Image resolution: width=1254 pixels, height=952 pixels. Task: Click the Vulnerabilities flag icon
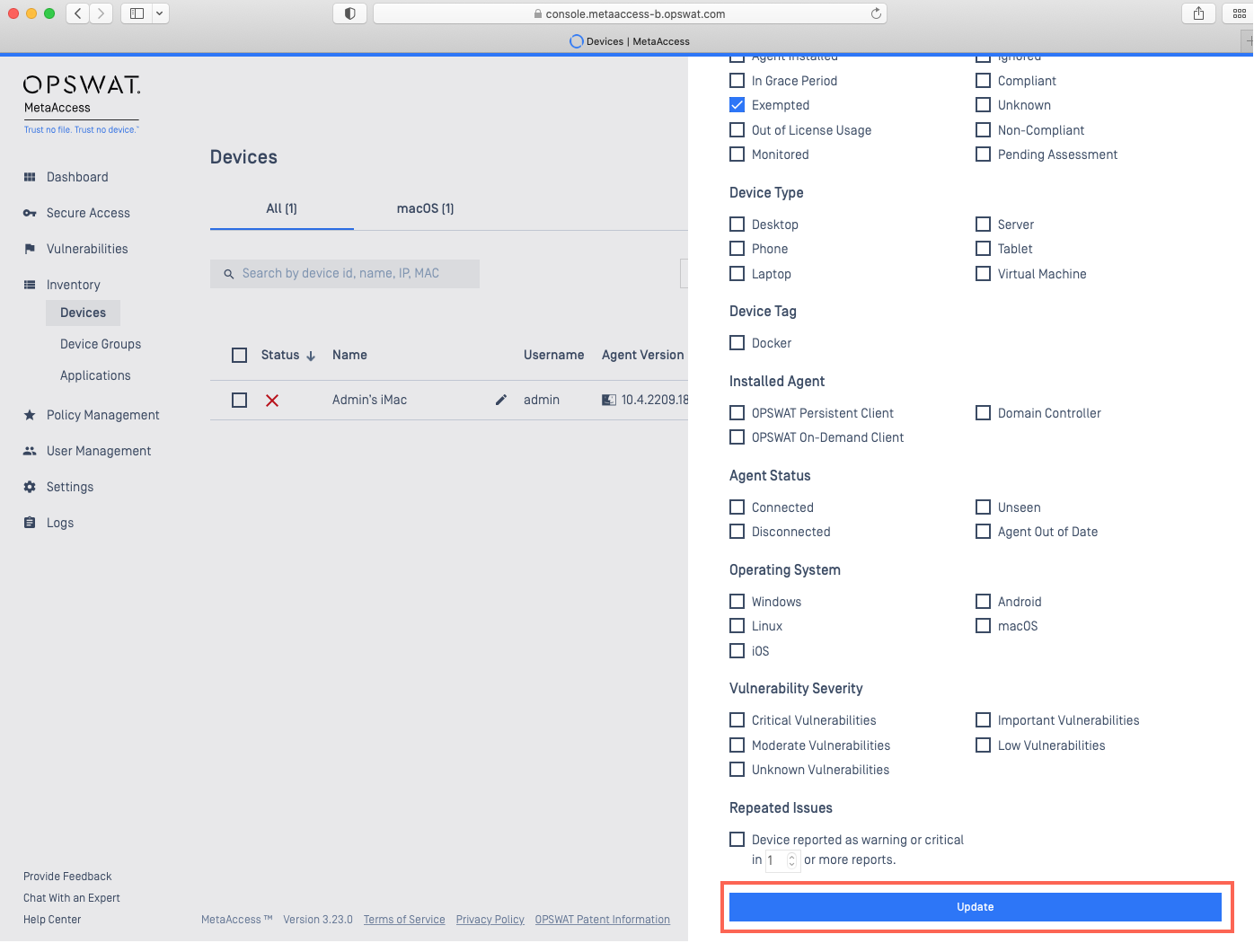(30, 249)
